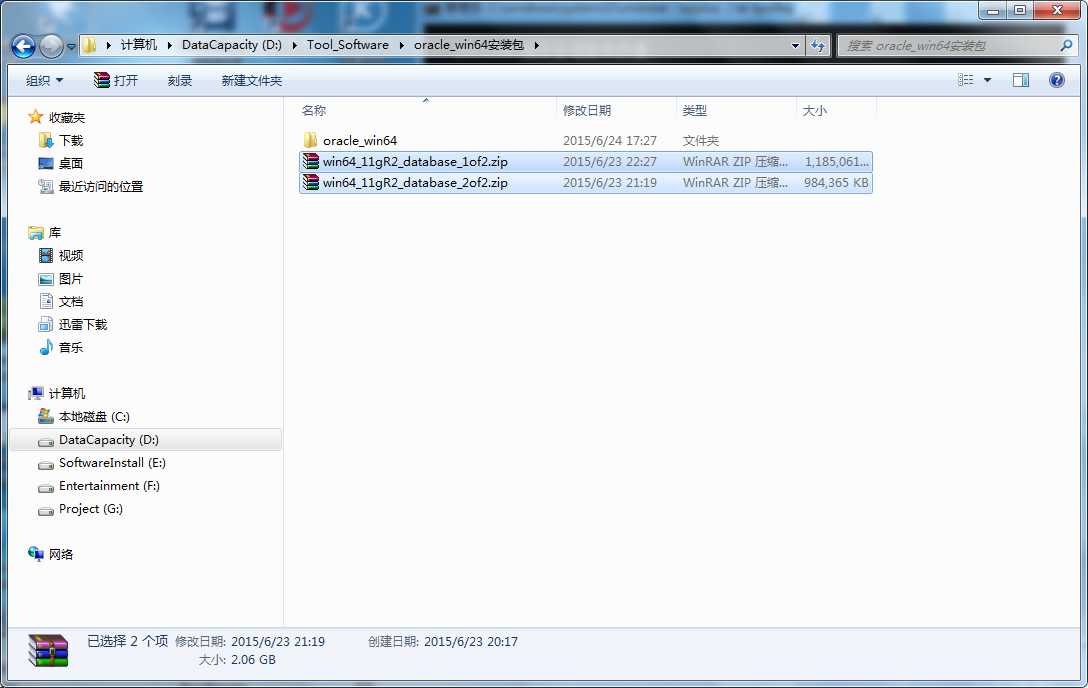Click the 网络 network icon
Viewport: 1088px width, 688px height.
[x=35, y=553]
